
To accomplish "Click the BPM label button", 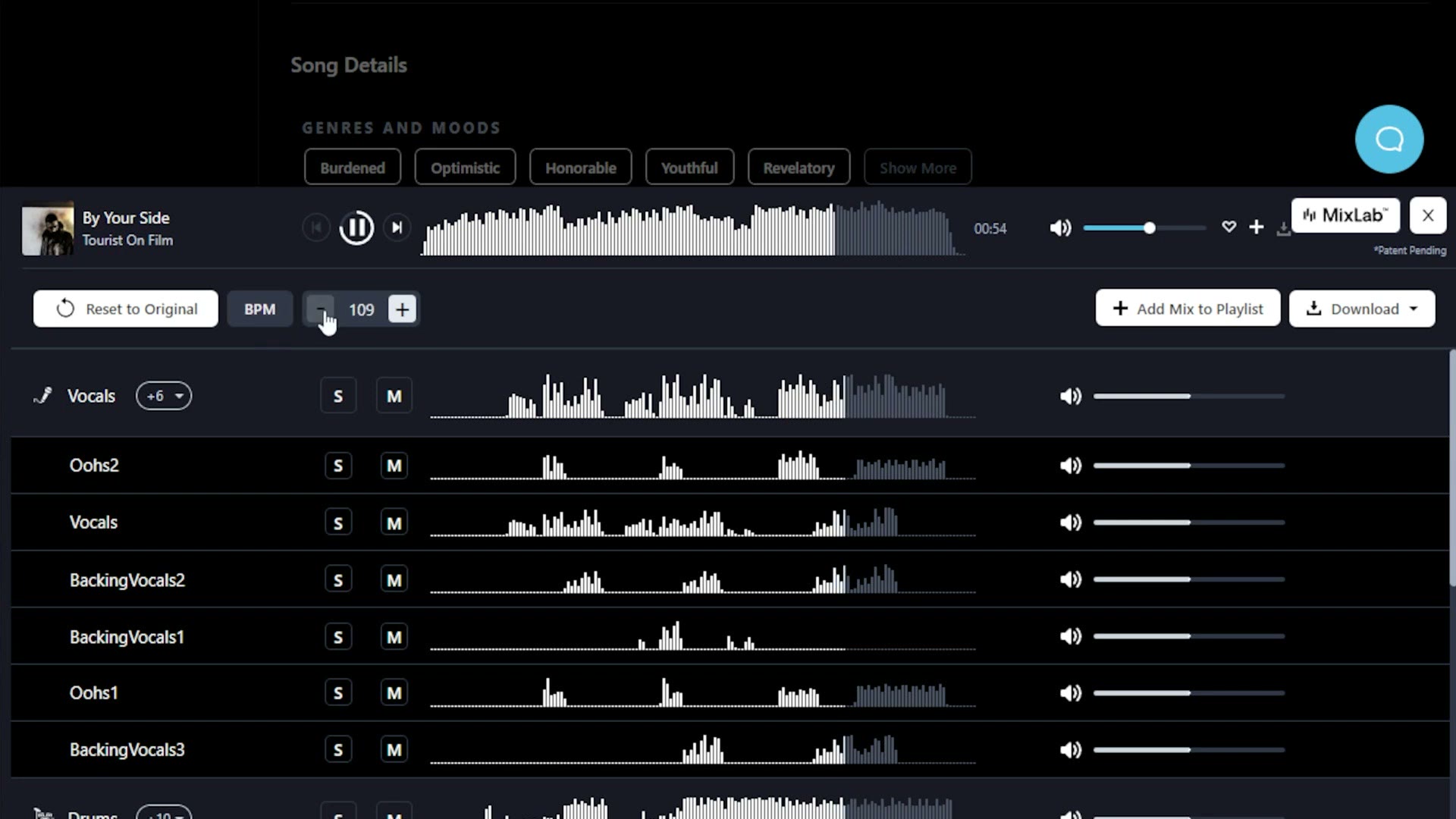I will pos(259,309).
